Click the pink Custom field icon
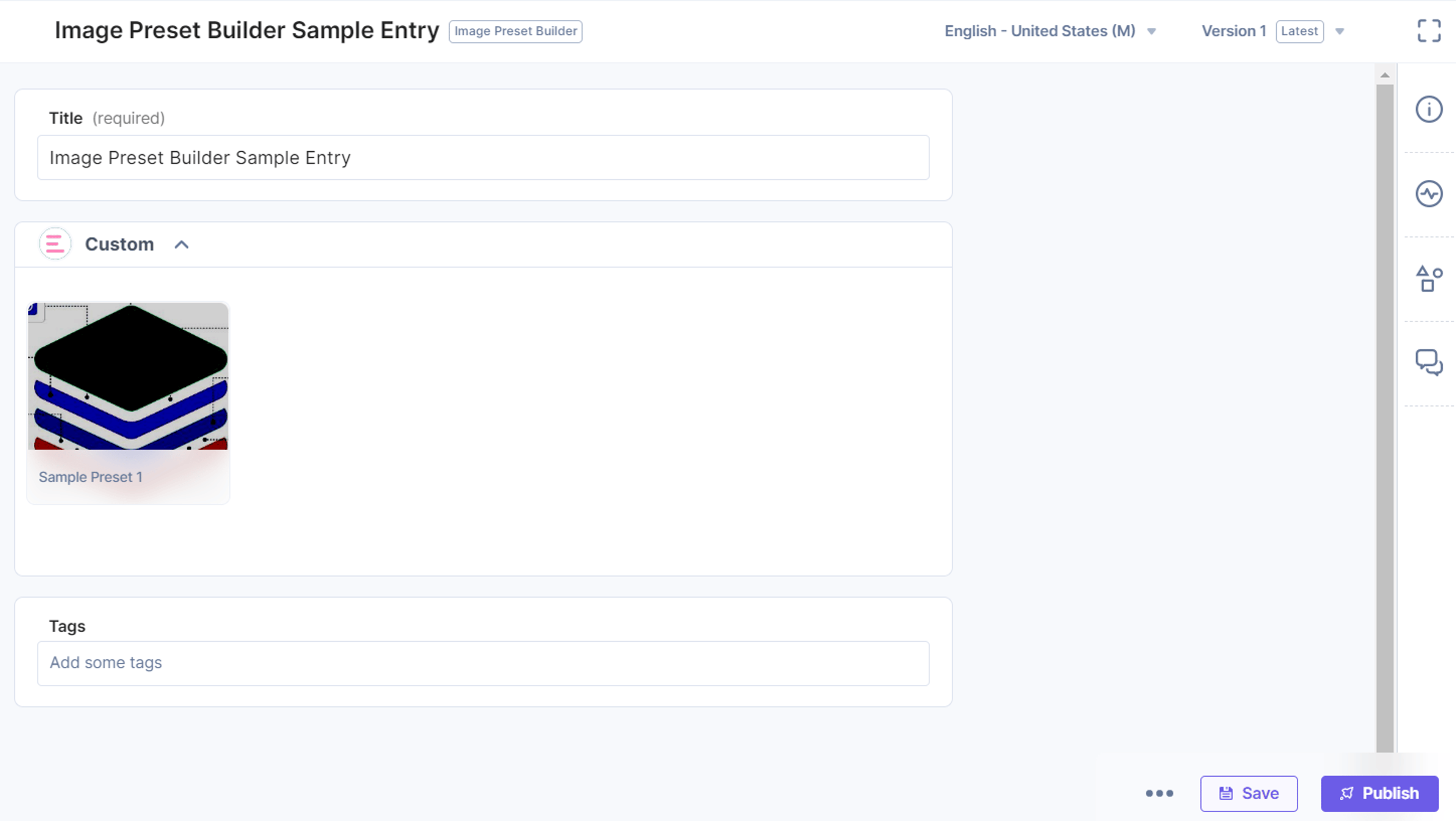Image resolution: width=1456 pixels, height=821 pixels. pos(55,244)
